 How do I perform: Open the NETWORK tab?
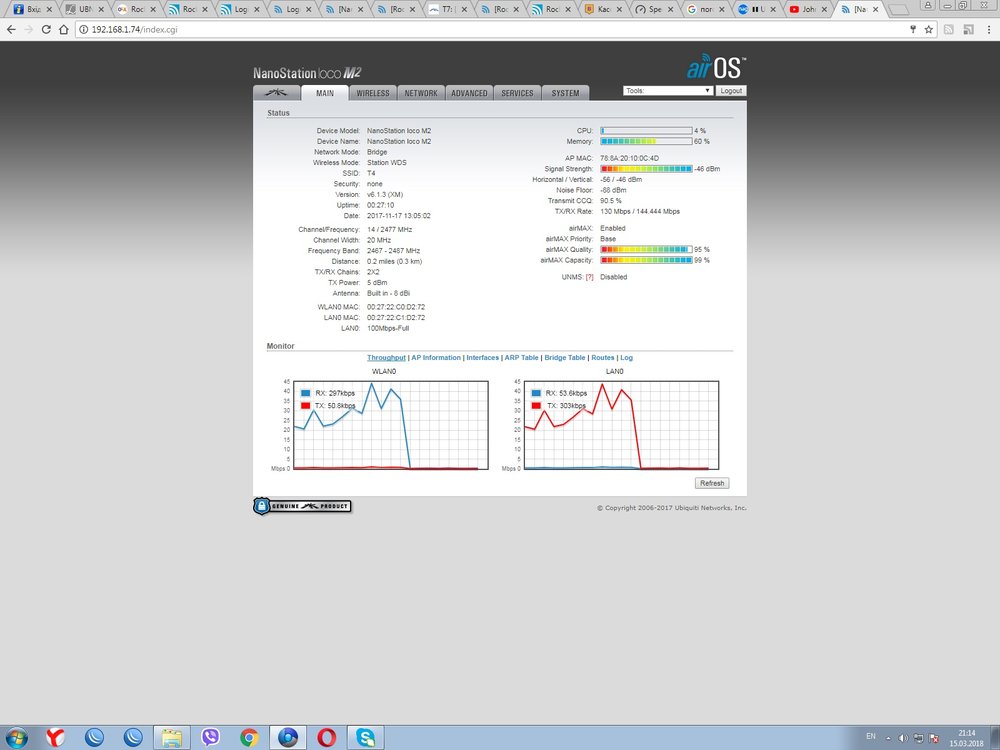pyautogui.click(x=421, y=93)
